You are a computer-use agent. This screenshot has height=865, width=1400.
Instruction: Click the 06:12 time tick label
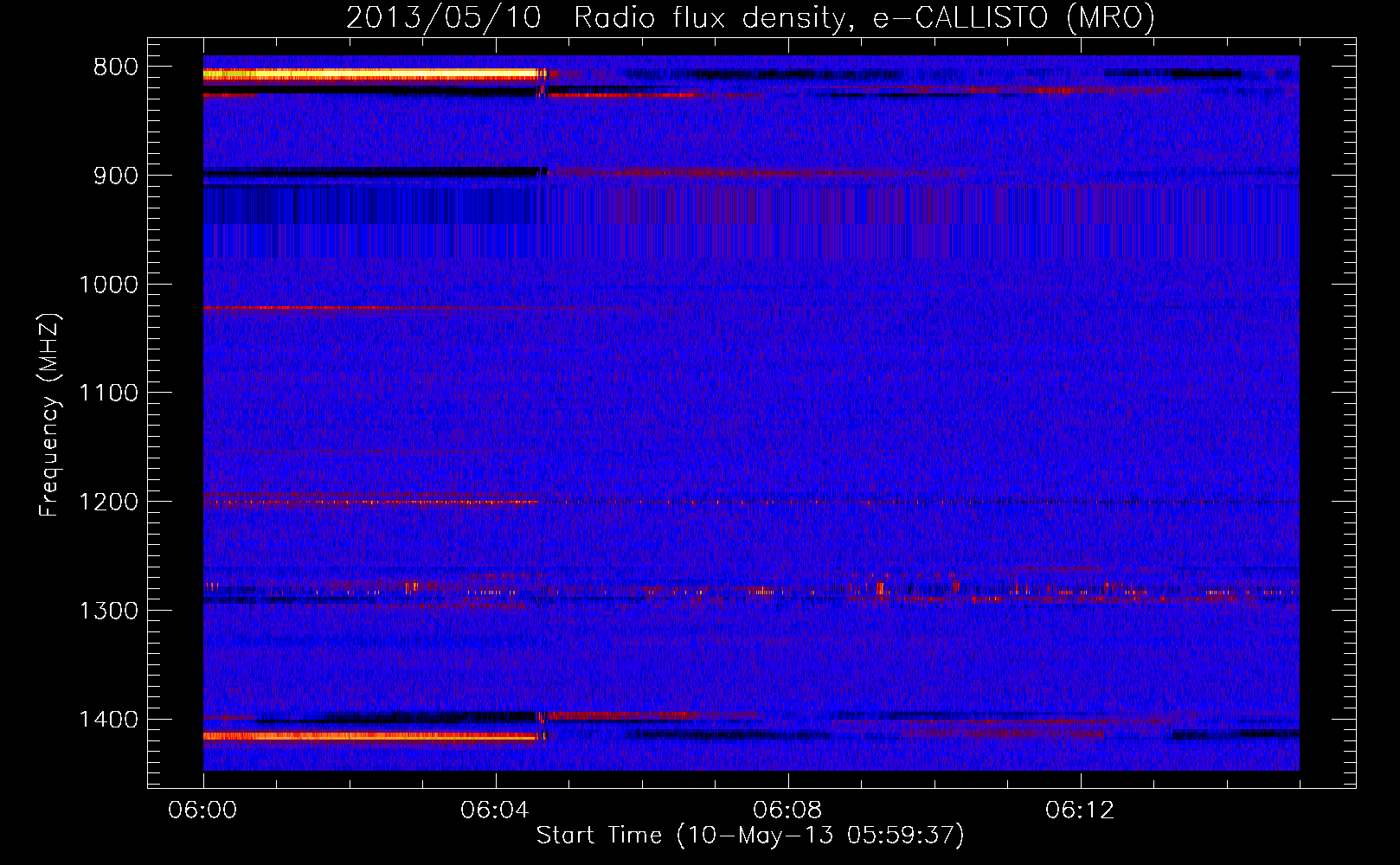(x=1081, y=811)
